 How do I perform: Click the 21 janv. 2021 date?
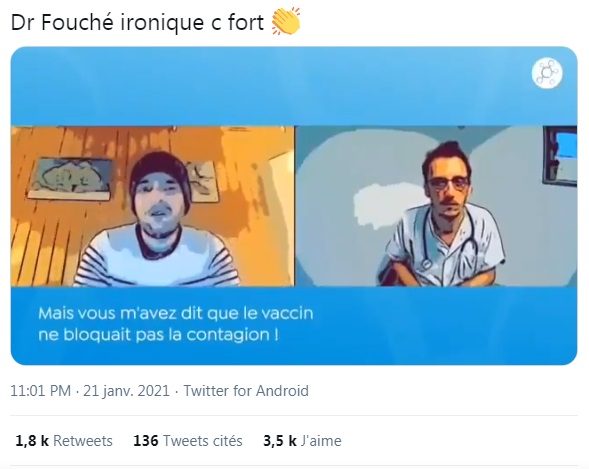126,391
